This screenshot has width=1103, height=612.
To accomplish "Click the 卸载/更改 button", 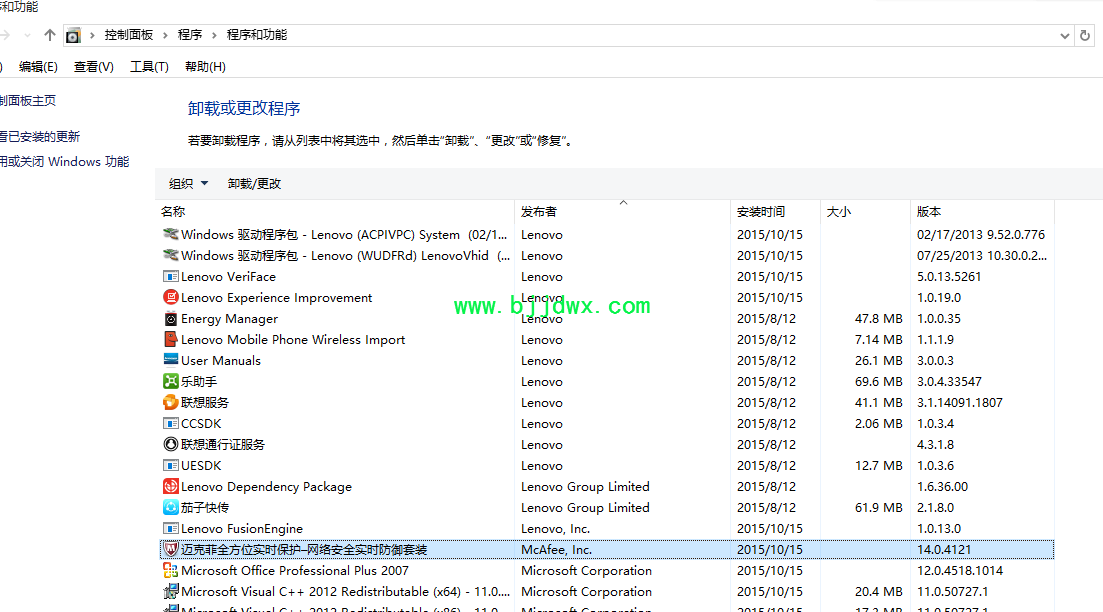I will 254,184.
